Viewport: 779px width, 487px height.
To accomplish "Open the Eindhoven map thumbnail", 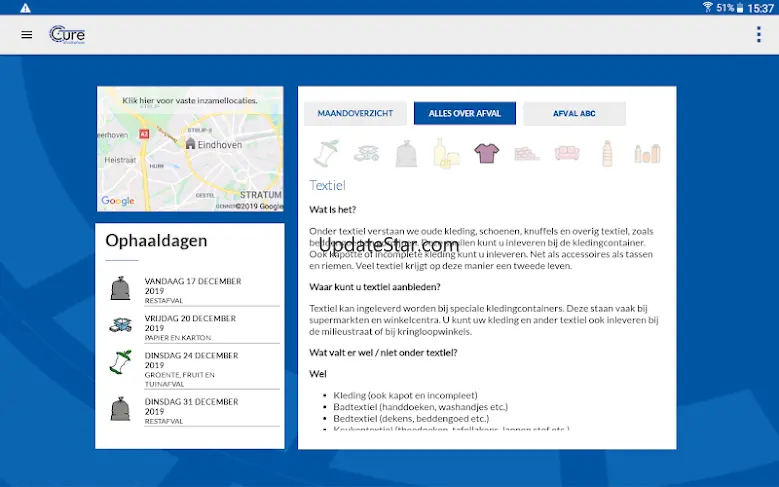I will tap(190, 149).
